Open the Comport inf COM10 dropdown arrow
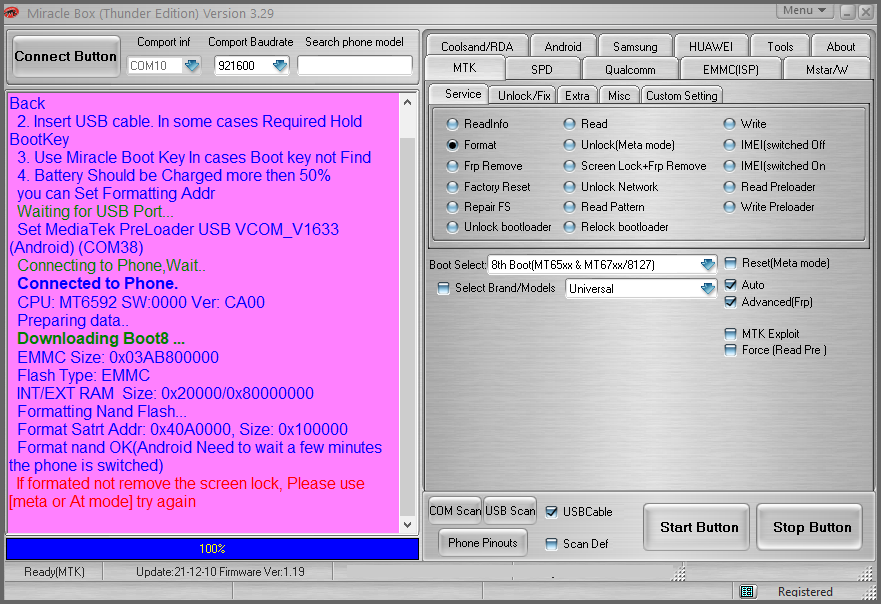Image resolution: width=881 pixels, height=604 pixels. point(192,66)
